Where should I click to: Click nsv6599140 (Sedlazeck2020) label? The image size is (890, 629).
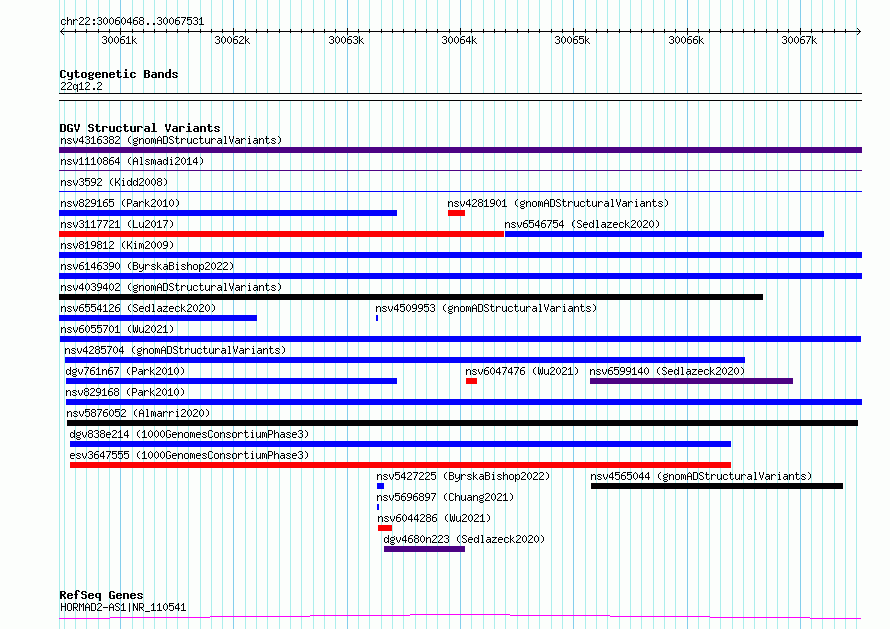point(667,371)
